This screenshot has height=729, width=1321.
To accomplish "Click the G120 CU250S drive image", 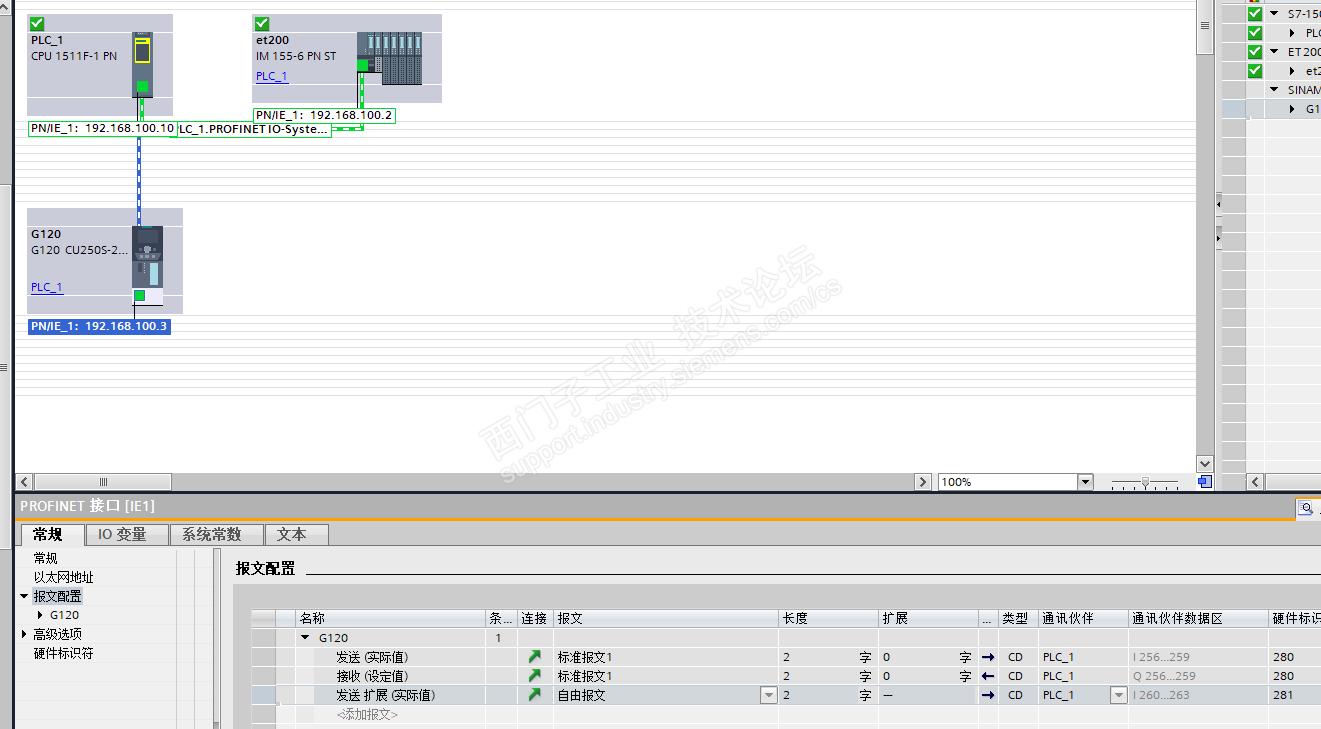I will point(147,265).
